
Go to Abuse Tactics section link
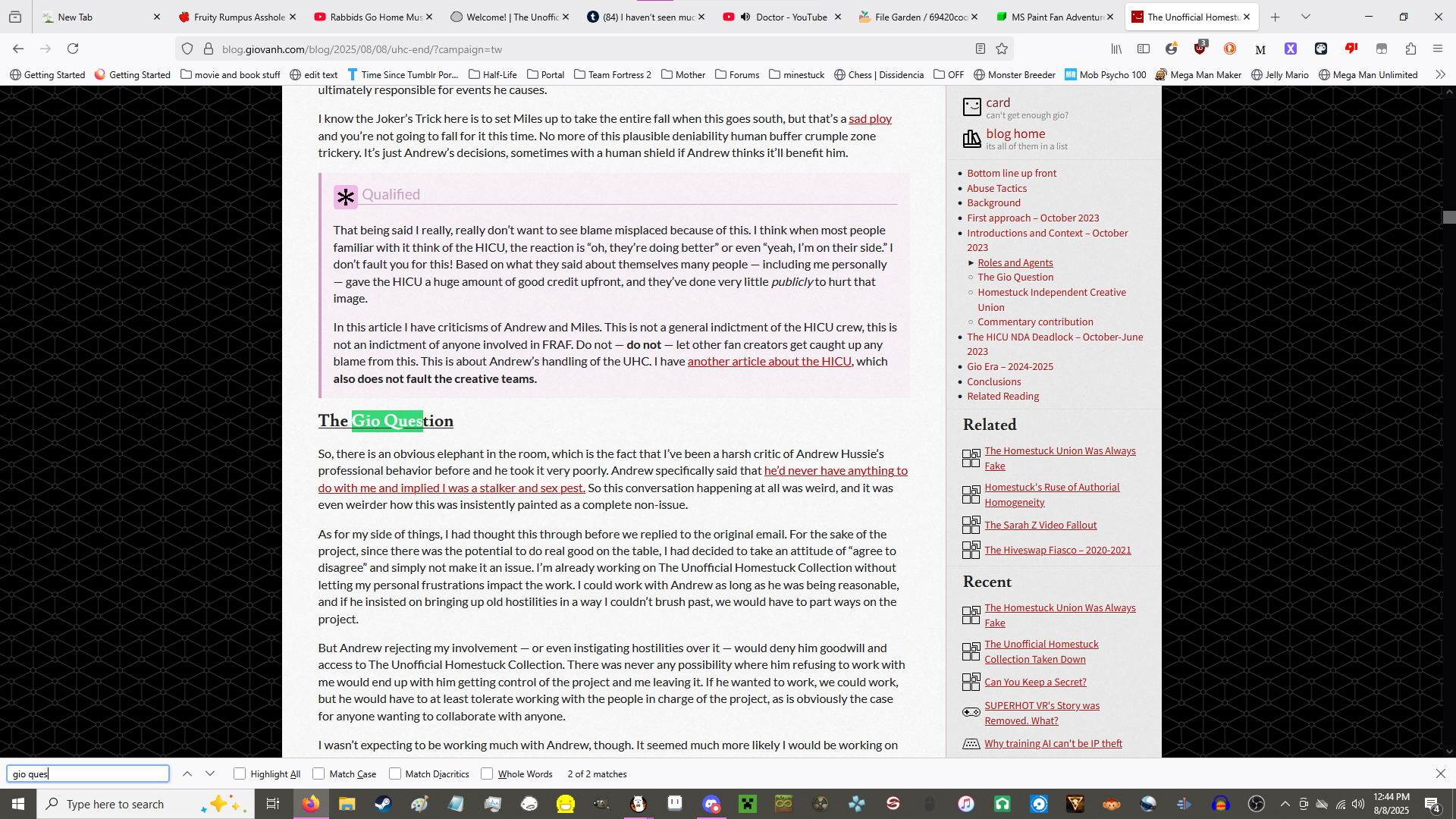996,188
